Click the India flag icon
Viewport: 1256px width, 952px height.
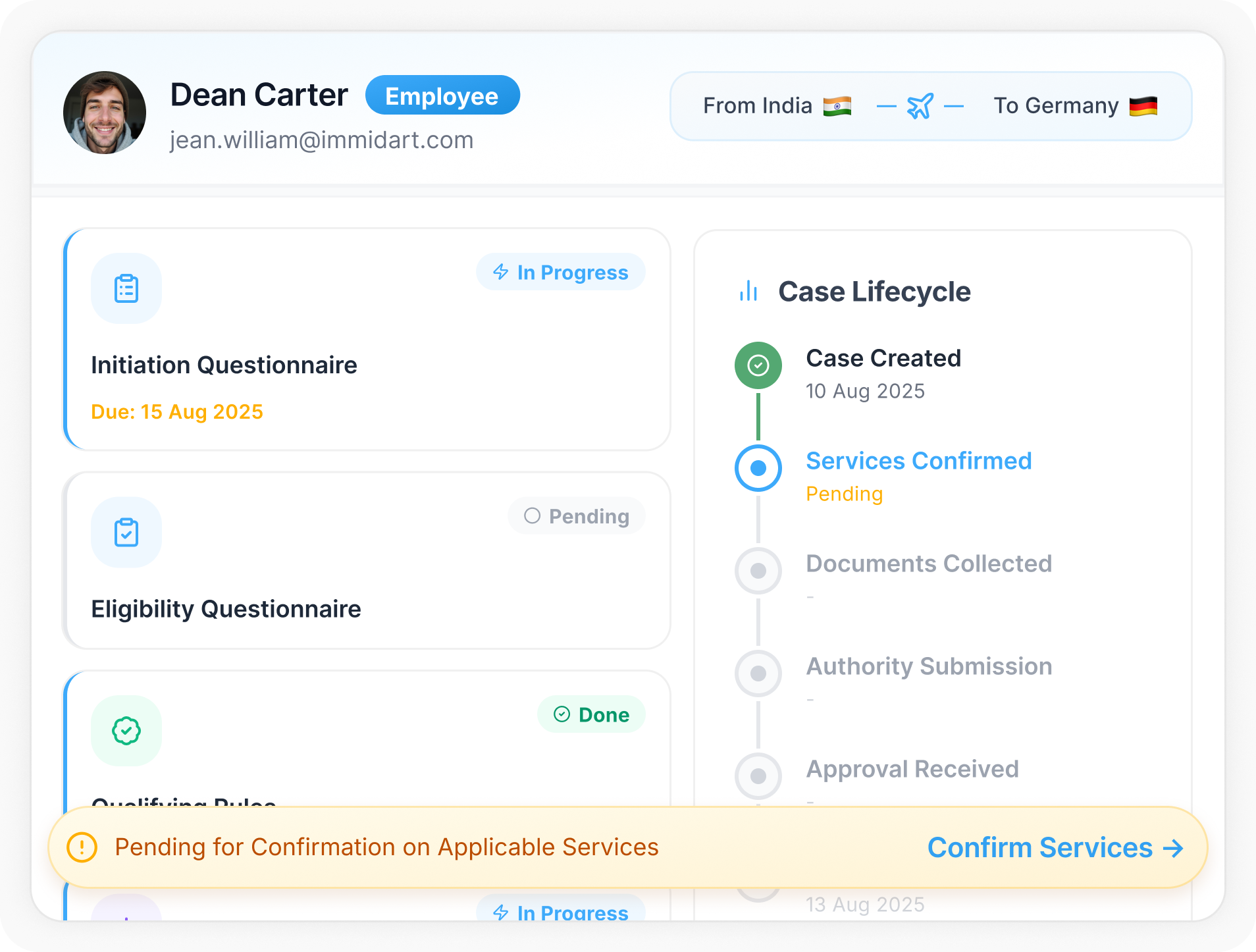tap(837, 106)
